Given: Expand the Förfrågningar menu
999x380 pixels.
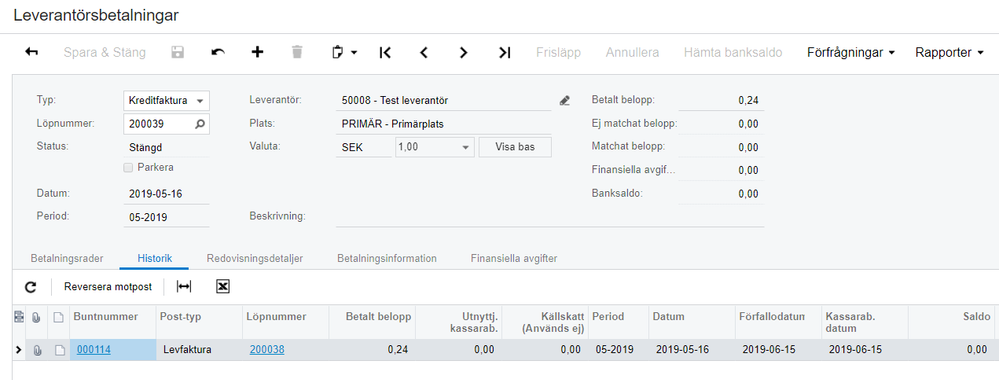Looking at the screenshot, I should (851, 52).
